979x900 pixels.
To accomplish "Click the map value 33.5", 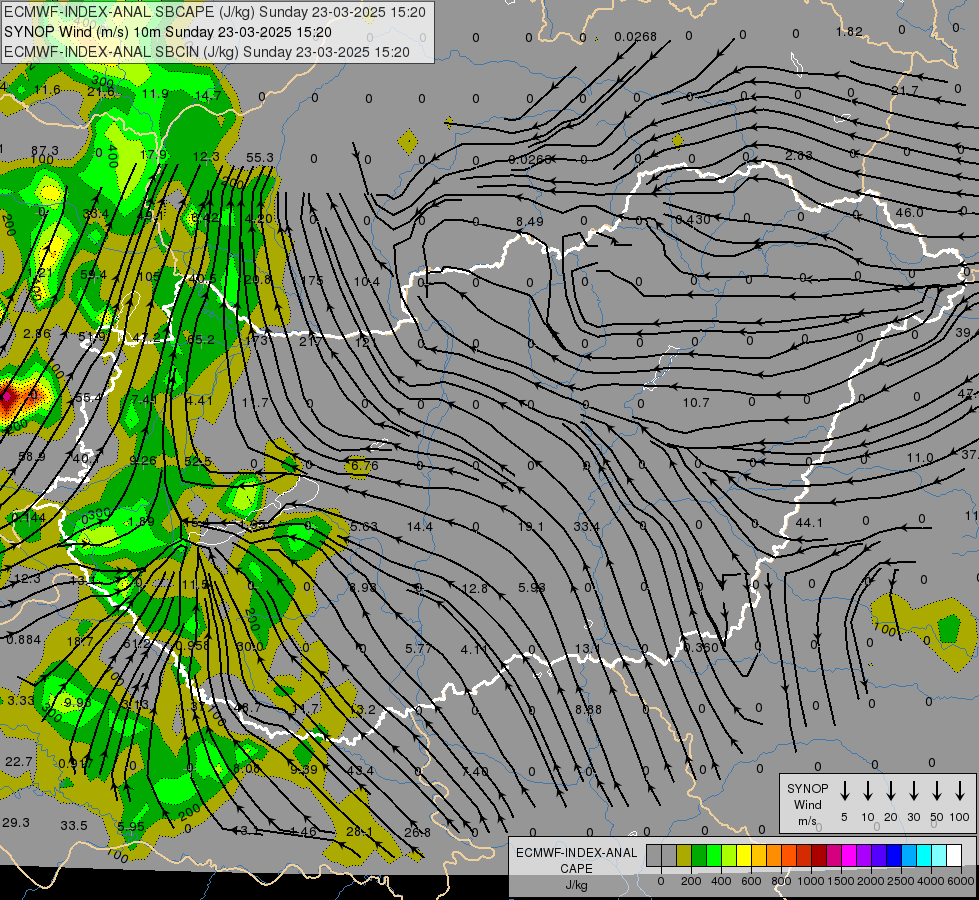I will (74, 825).
